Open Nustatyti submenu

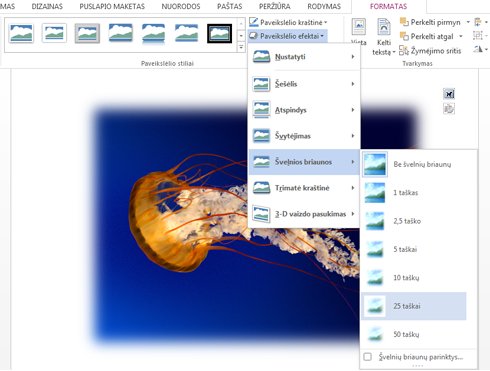click(304, 57)
